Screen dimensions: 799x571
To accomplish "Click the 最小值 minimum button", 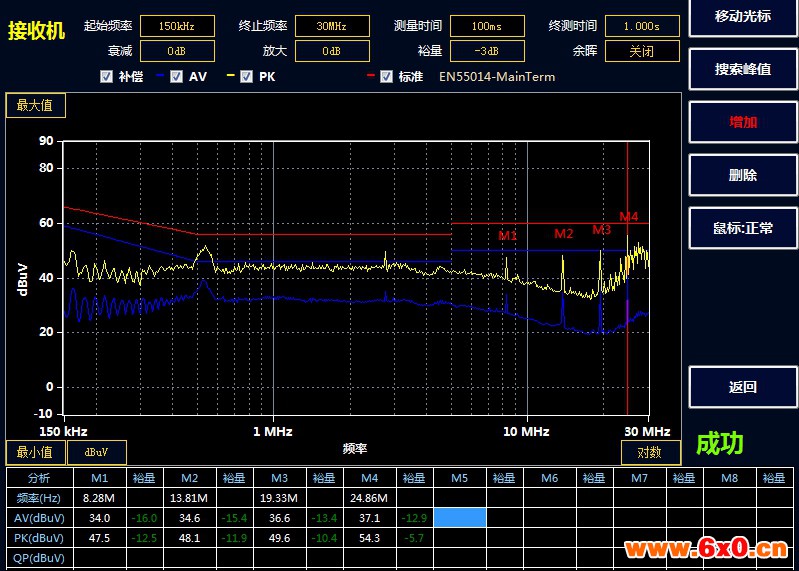I will (35, 452).
